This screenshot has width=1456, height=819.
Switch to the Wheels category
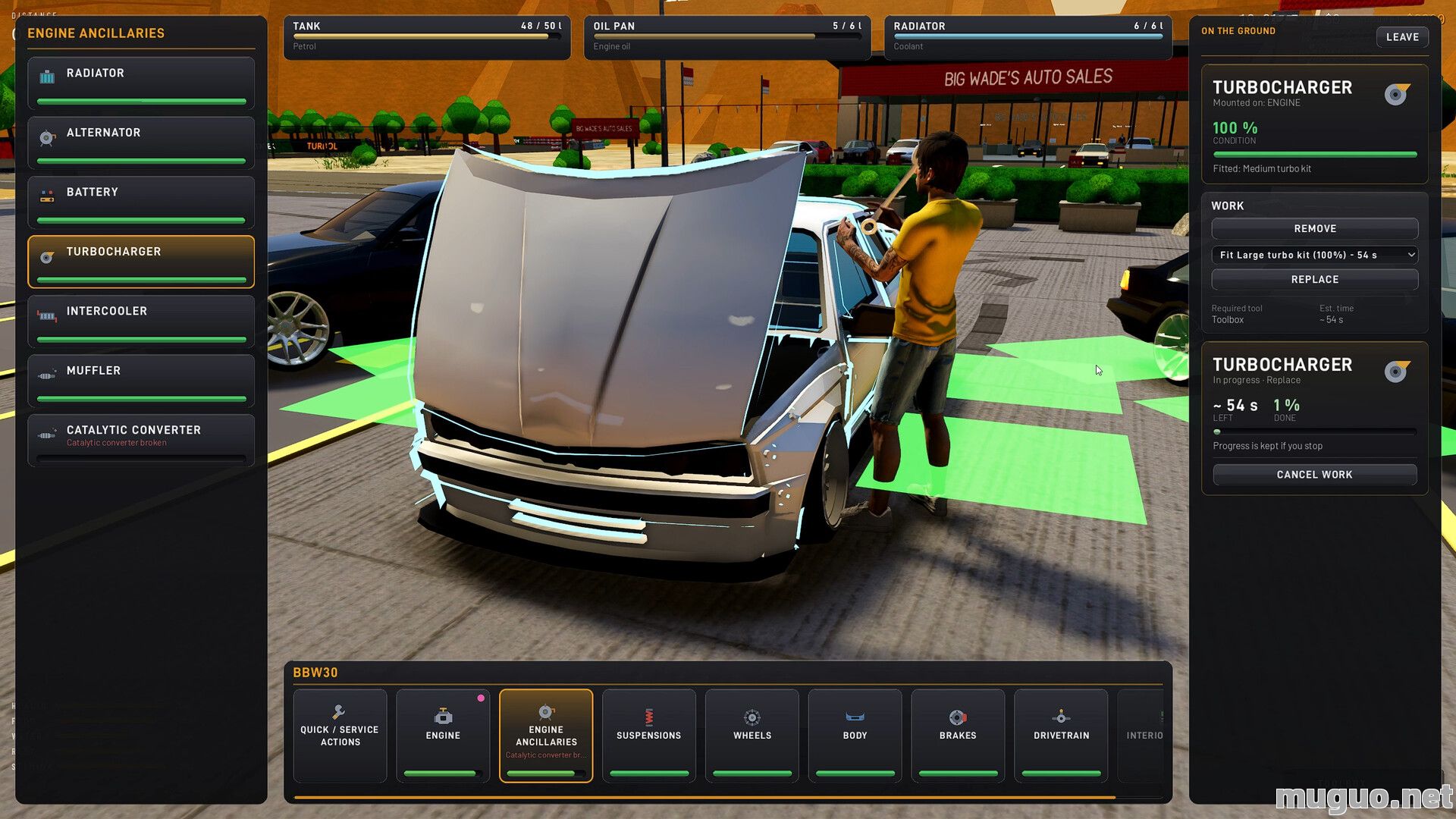(x=752, y=736)
